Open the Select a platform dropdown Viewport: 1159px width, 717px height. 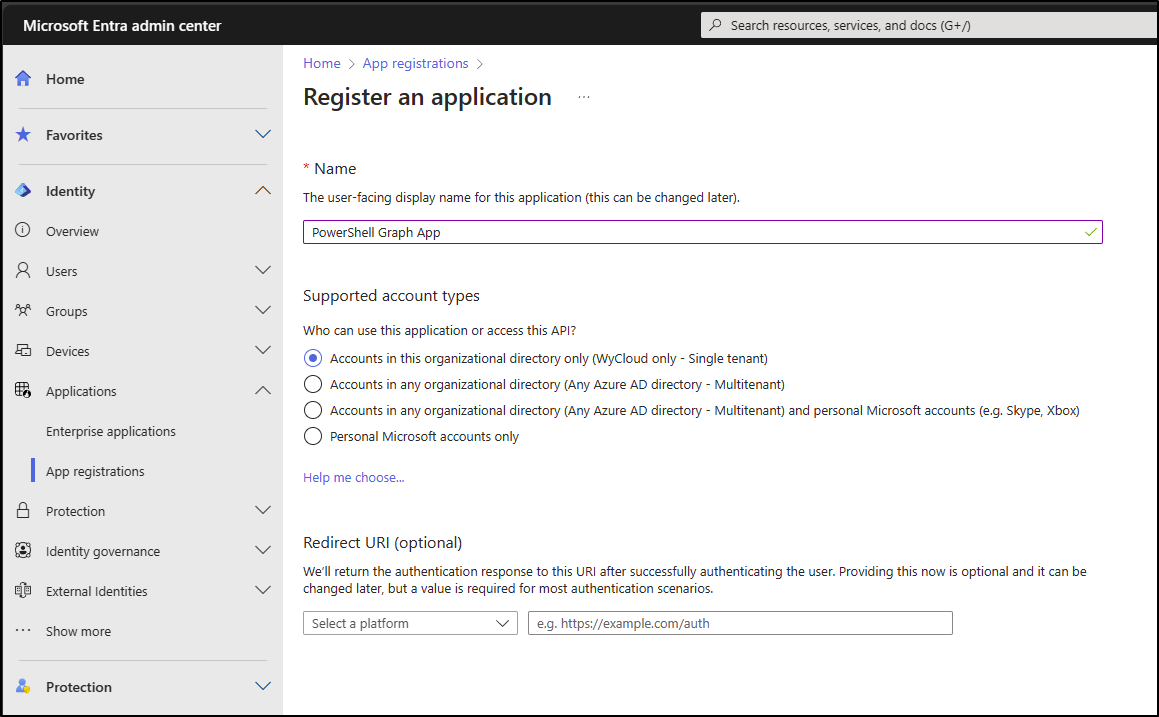point(410,623)
